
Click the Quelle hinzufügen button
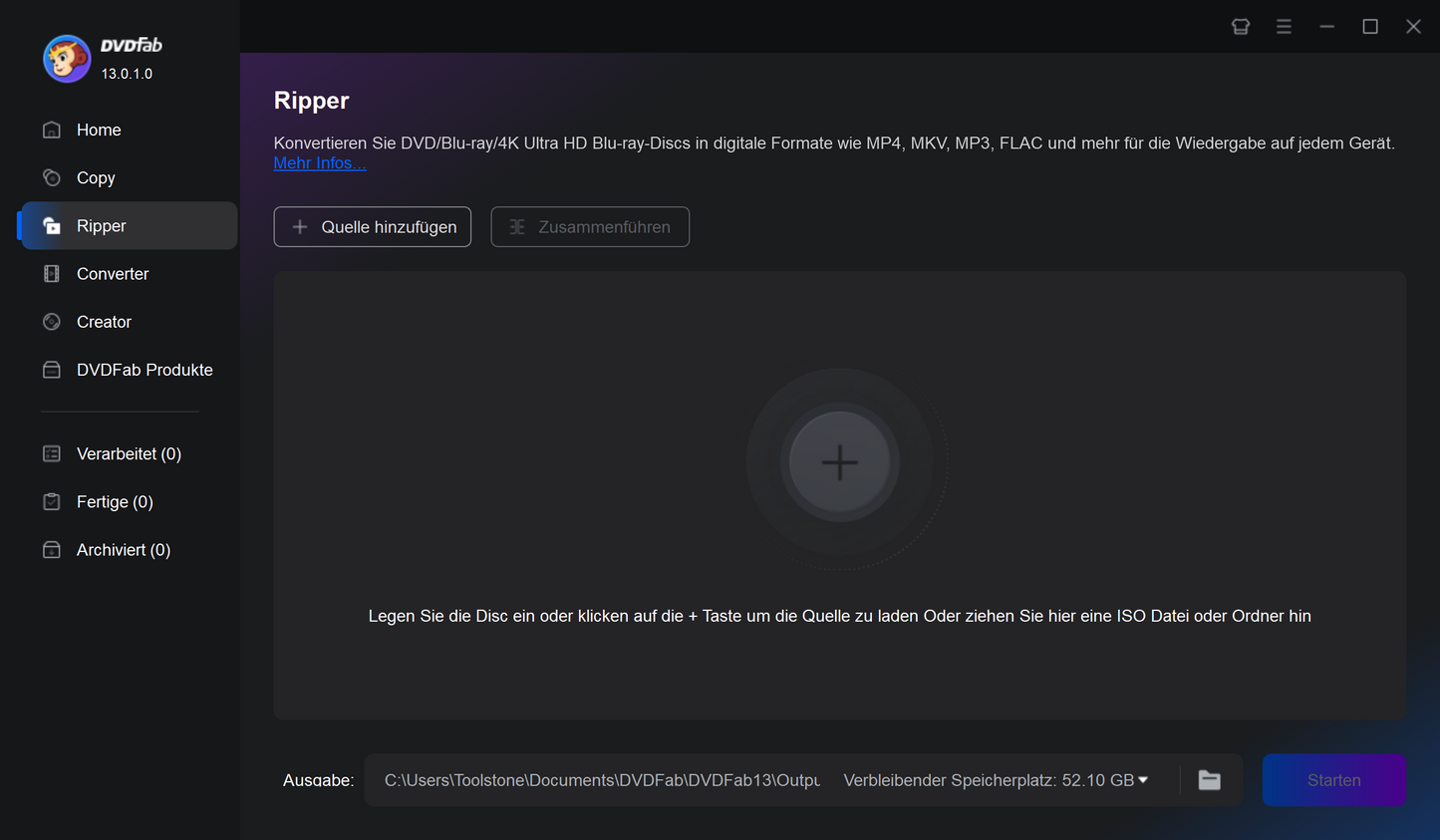[x=373, y=227]
